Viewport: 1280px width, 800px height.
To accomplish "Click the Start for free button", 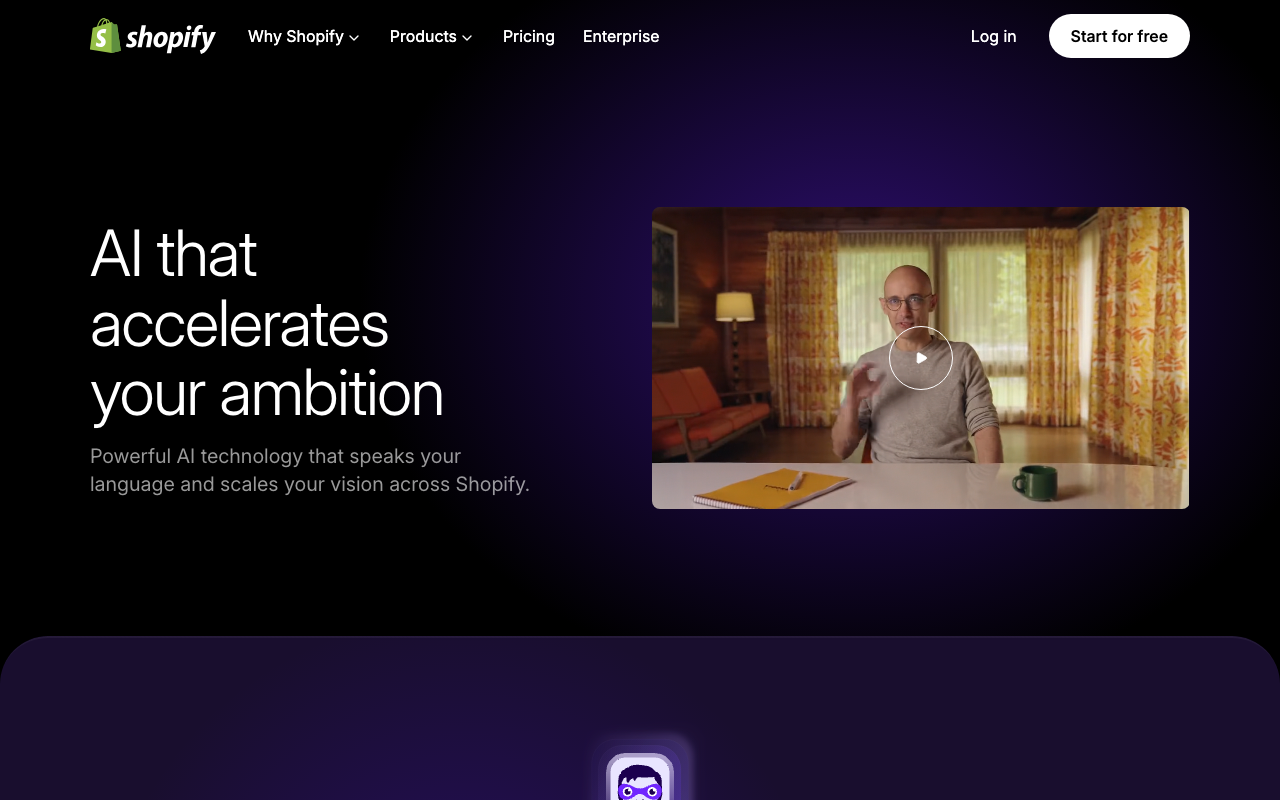I will point(1119,36).
